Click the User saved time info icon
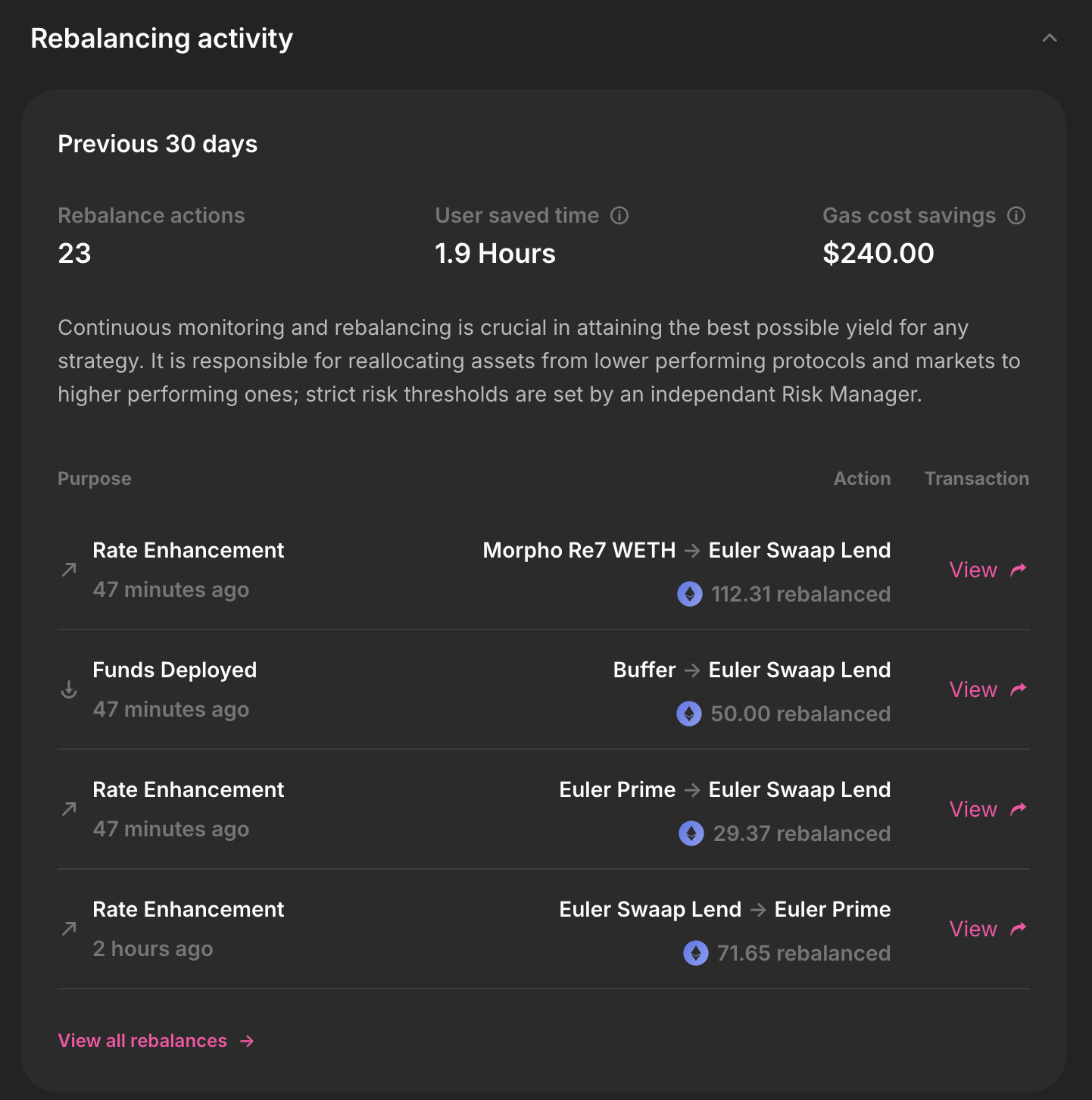Screen dimensions: 1092x1100 [x=619, y=216]
